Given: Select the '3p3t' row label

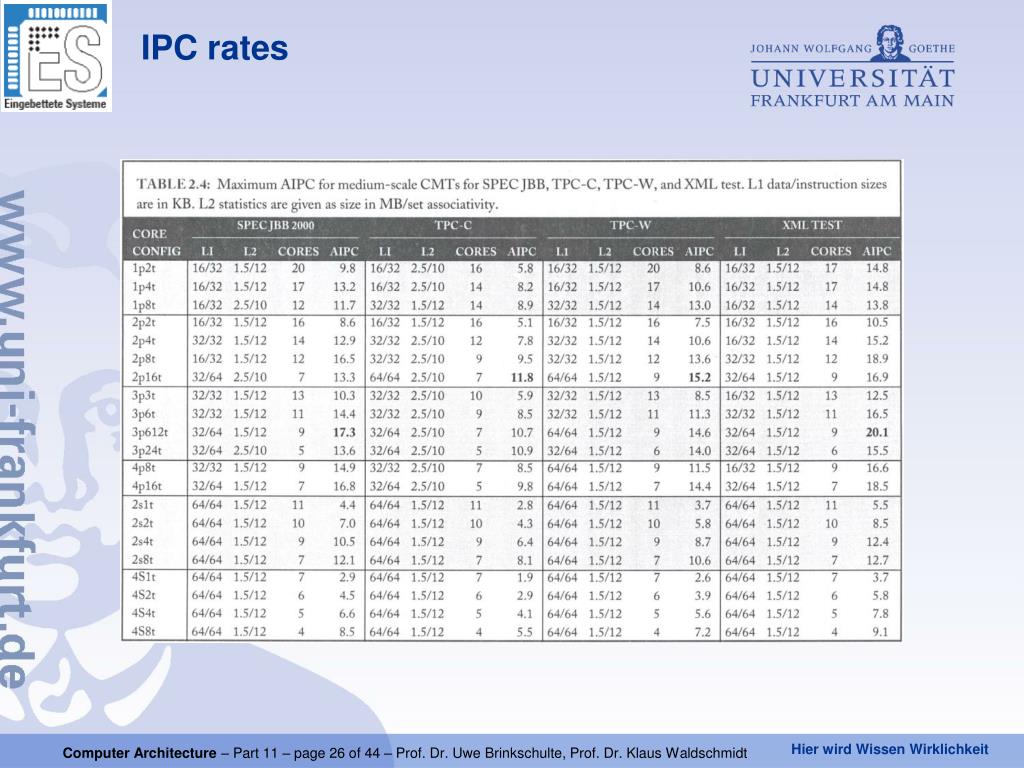Looking at the screenshot, I should pos(144,396).
